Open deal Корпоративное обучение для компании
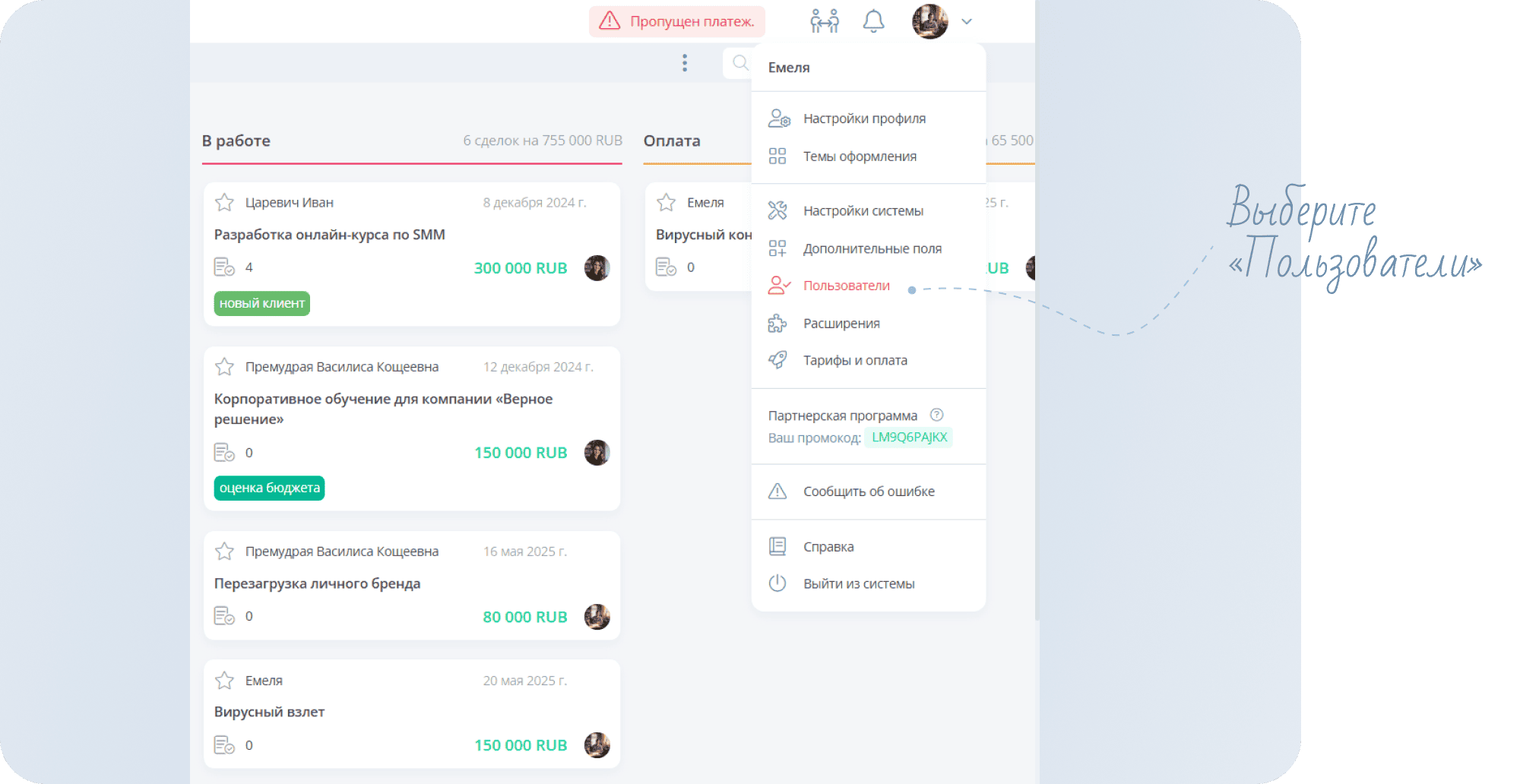1520x784 pixels. click(383, 409)
